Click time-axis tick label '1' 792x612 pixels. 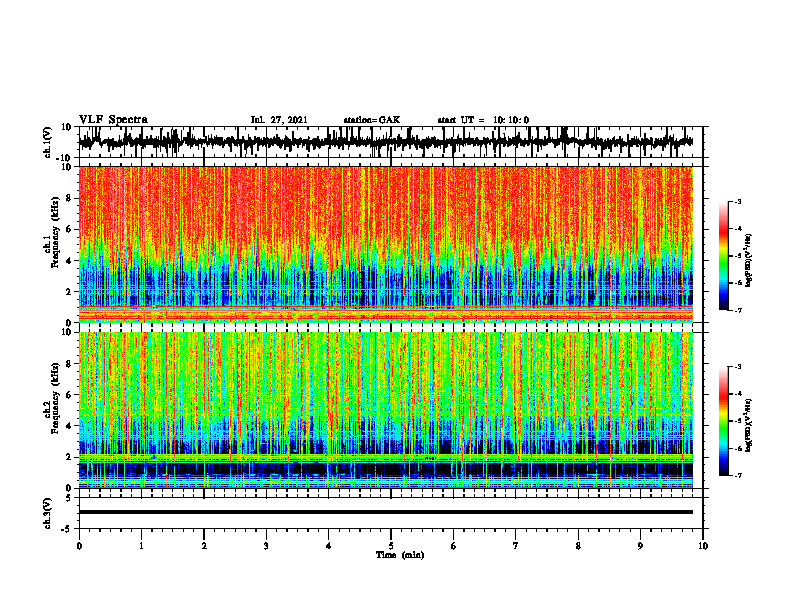(141, 546)
